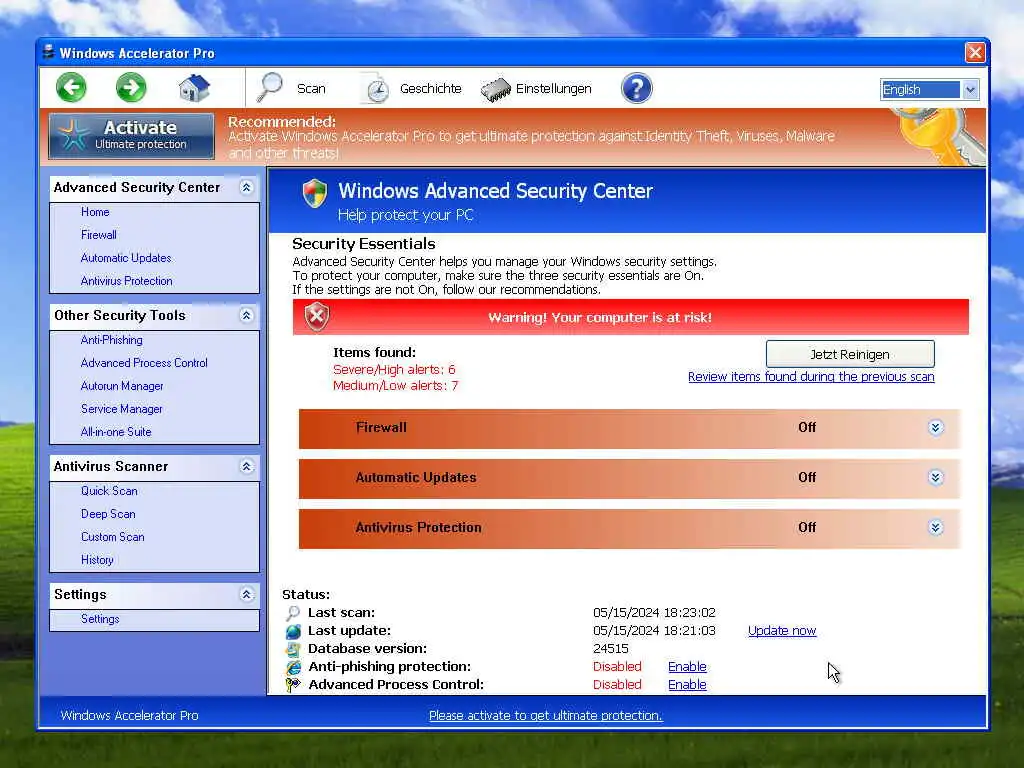The height and width of the screenshot is (768, 1024).
Task: Click the Activate Ultimate protection button
Action: coord(131,136)
